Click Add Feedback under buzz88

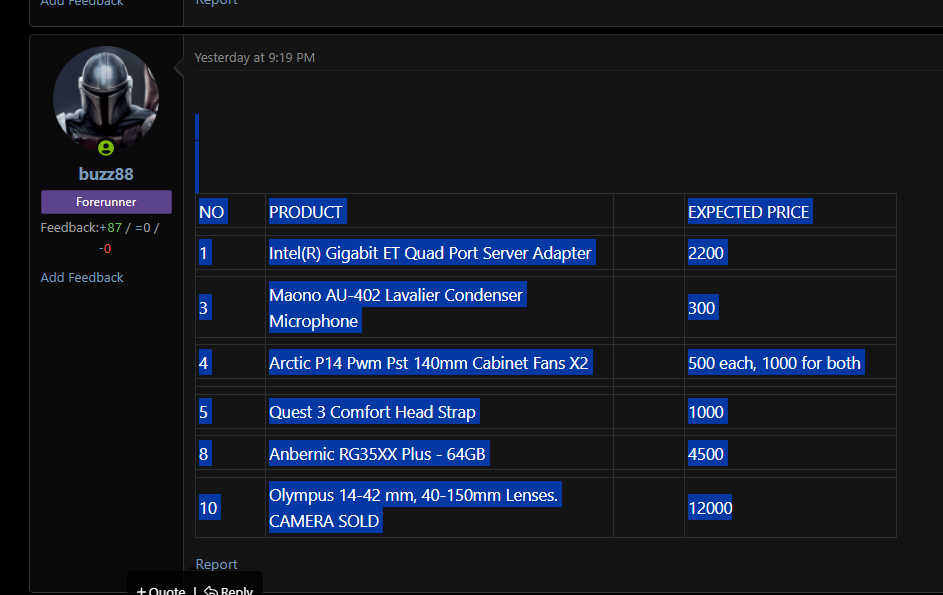pyautogui.click(x=82, y=277)
